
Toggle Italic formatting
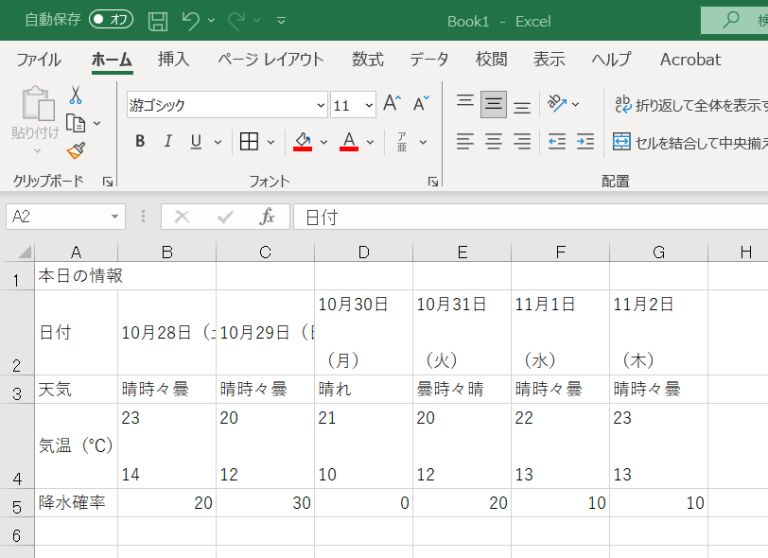[168, 141]
